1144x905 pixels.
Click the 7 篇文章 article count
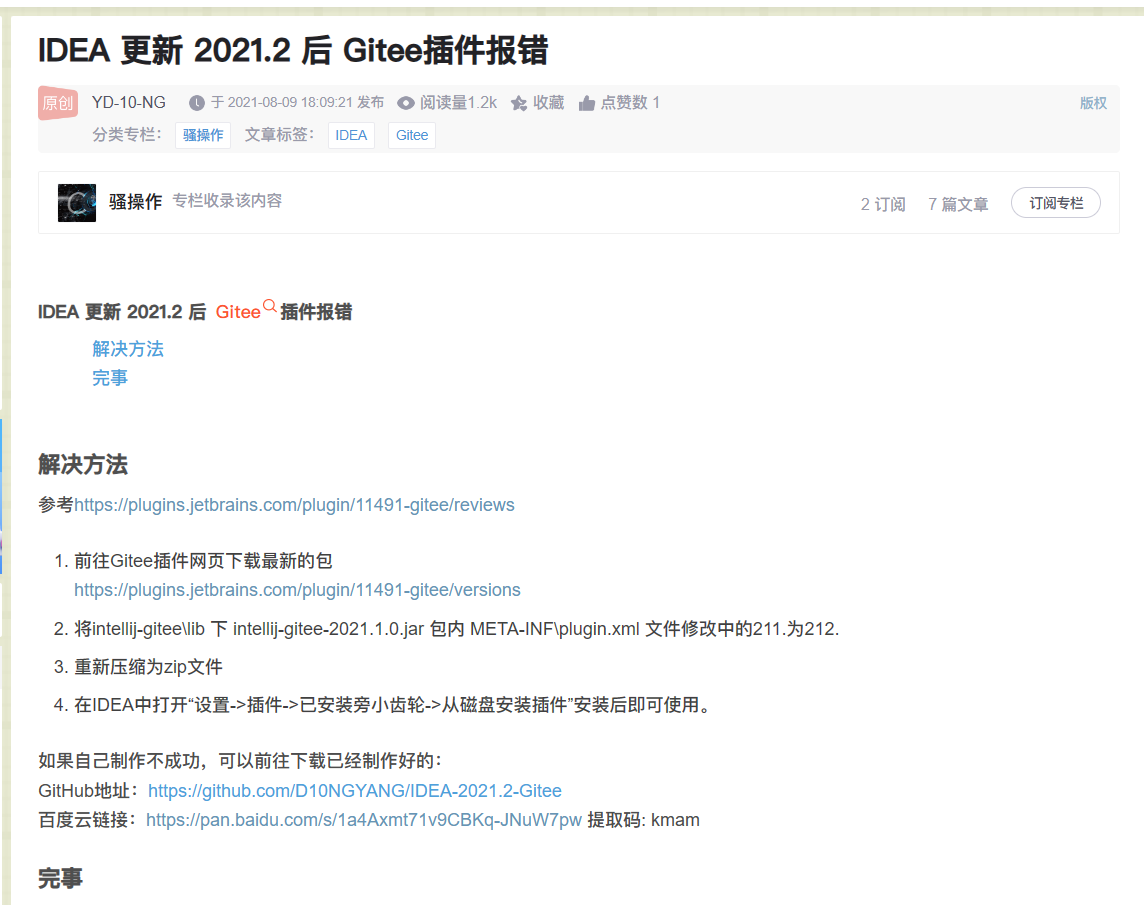coord(958,204)
